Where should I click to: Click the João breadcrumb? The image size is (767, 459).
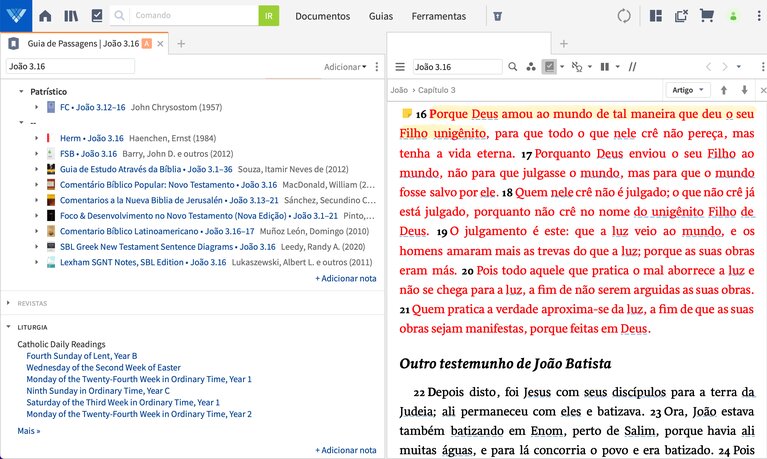coord(399,90)
